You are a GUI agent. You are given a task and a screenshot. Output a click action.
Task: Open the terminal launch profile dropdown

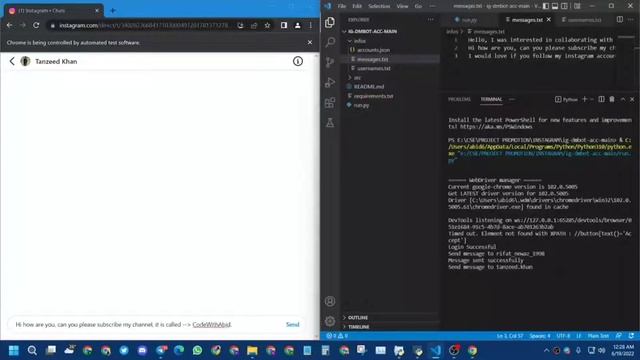point(591,99)
